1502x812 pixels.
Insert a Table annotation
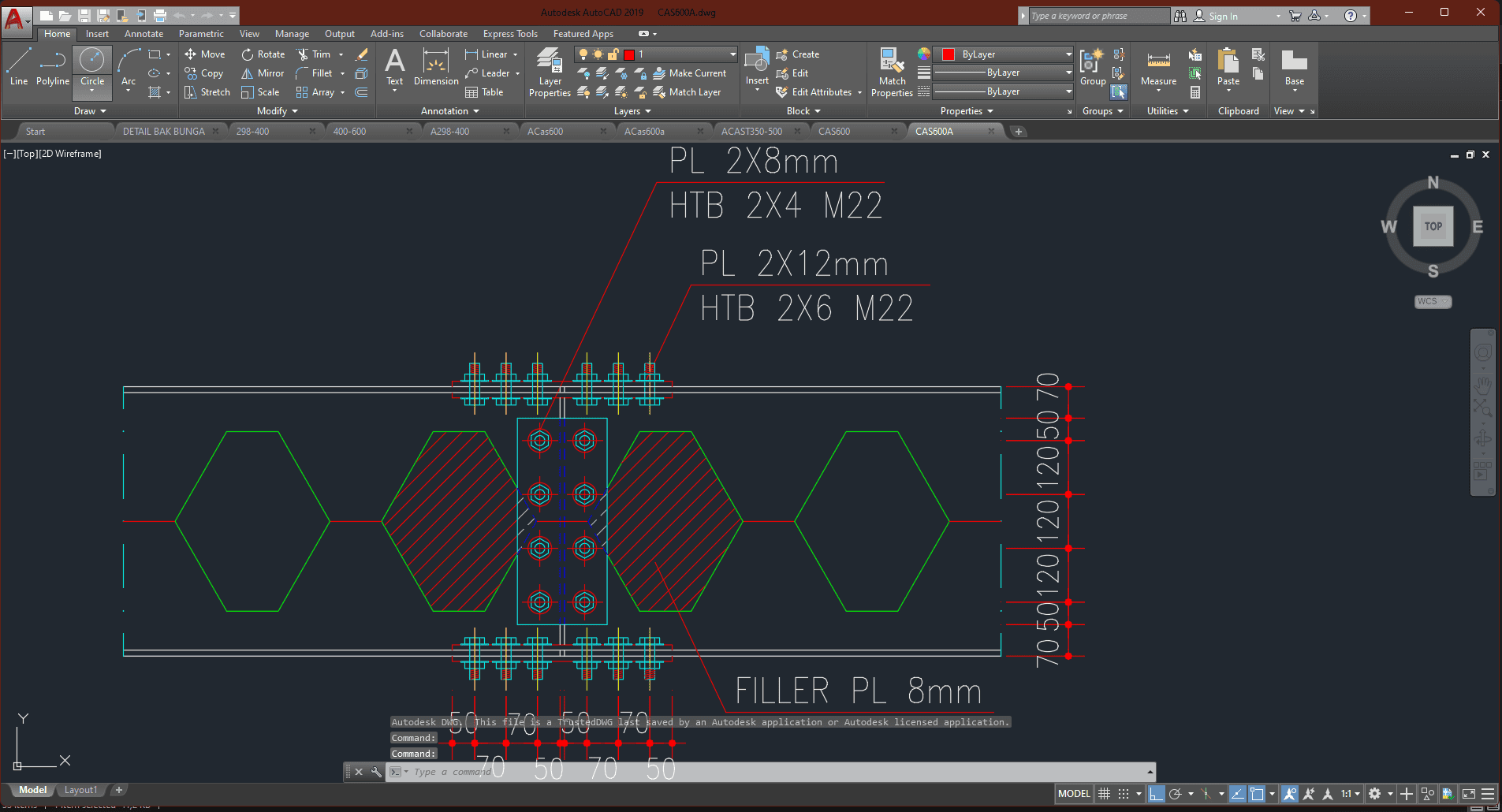pos(484,92)
